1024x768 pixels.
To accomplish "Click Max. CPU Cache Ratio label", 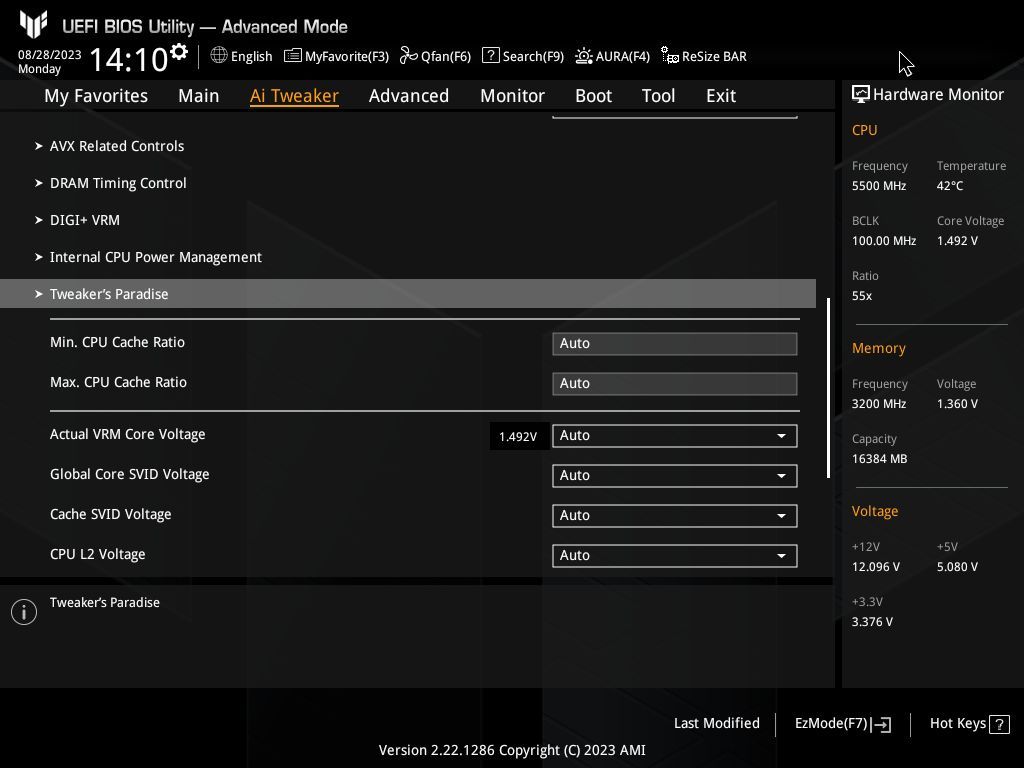I will (118, 382).
